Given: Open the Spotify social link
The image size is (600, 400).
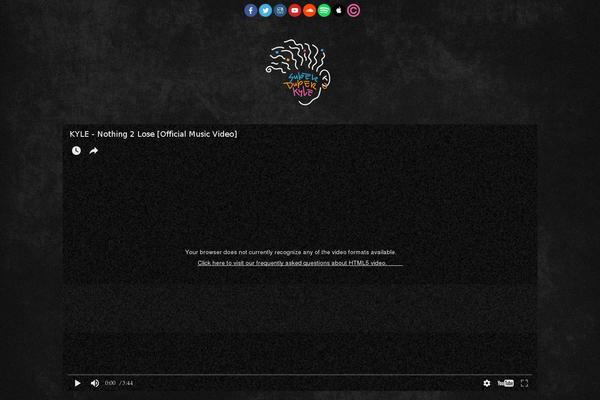Looking at the screenshot, I should point(324,10).
